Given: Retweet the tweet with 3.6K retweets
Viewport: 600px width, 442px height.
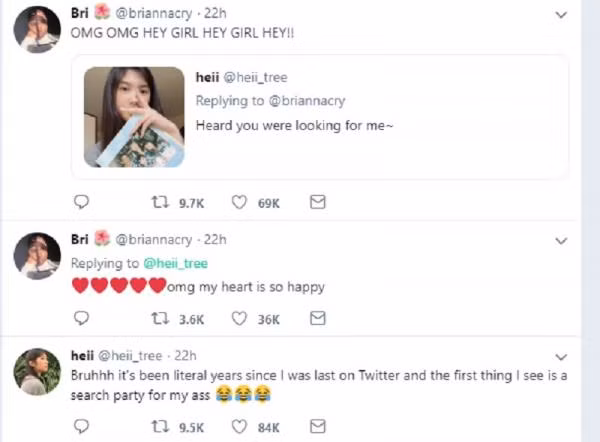Looking at the screenshot, I should coord(160,318).
